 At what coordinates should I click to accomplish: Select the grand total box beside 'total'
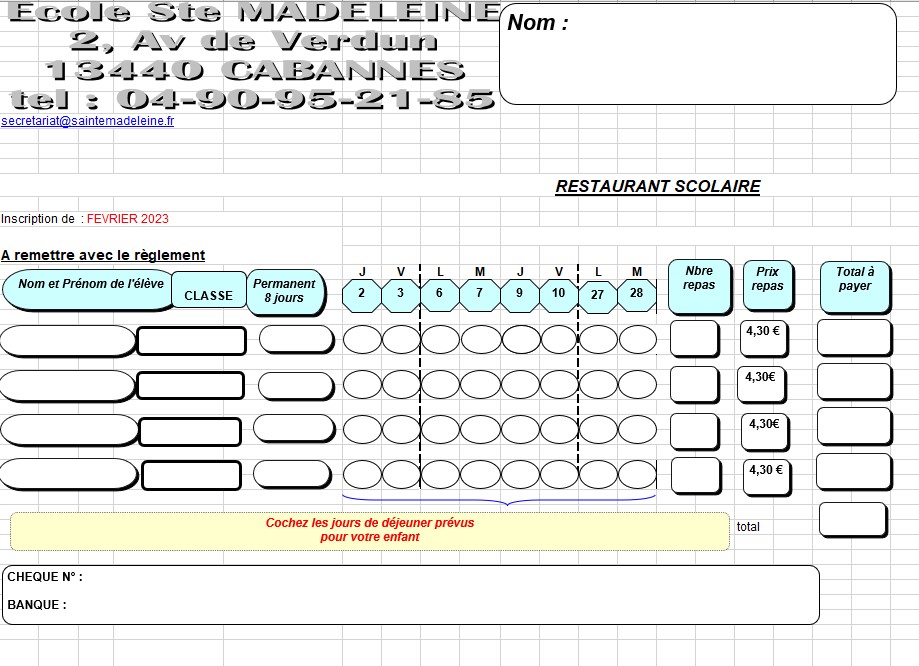click(853, 519)
